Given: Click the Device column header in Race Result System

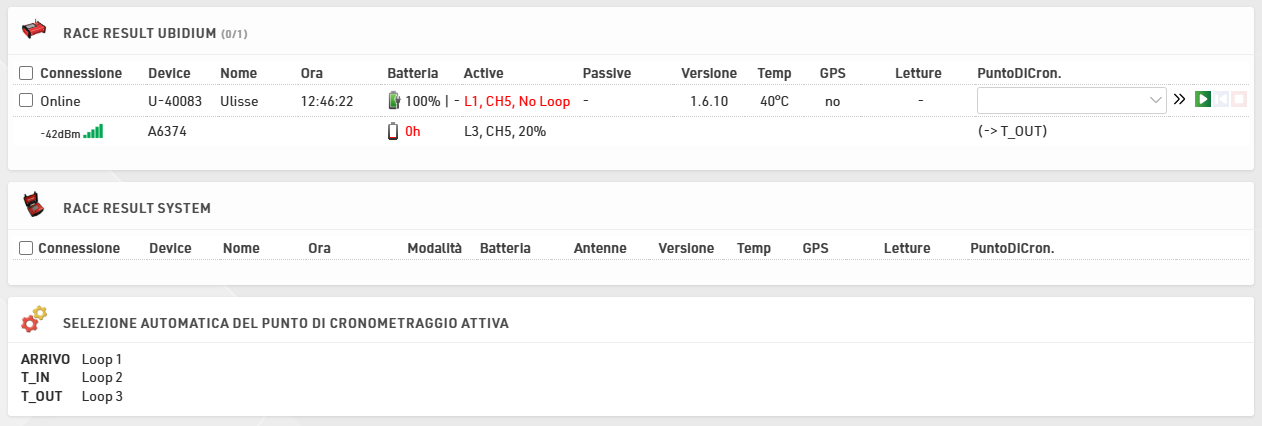Looking at the screenshot, I should tap(169, 248).
